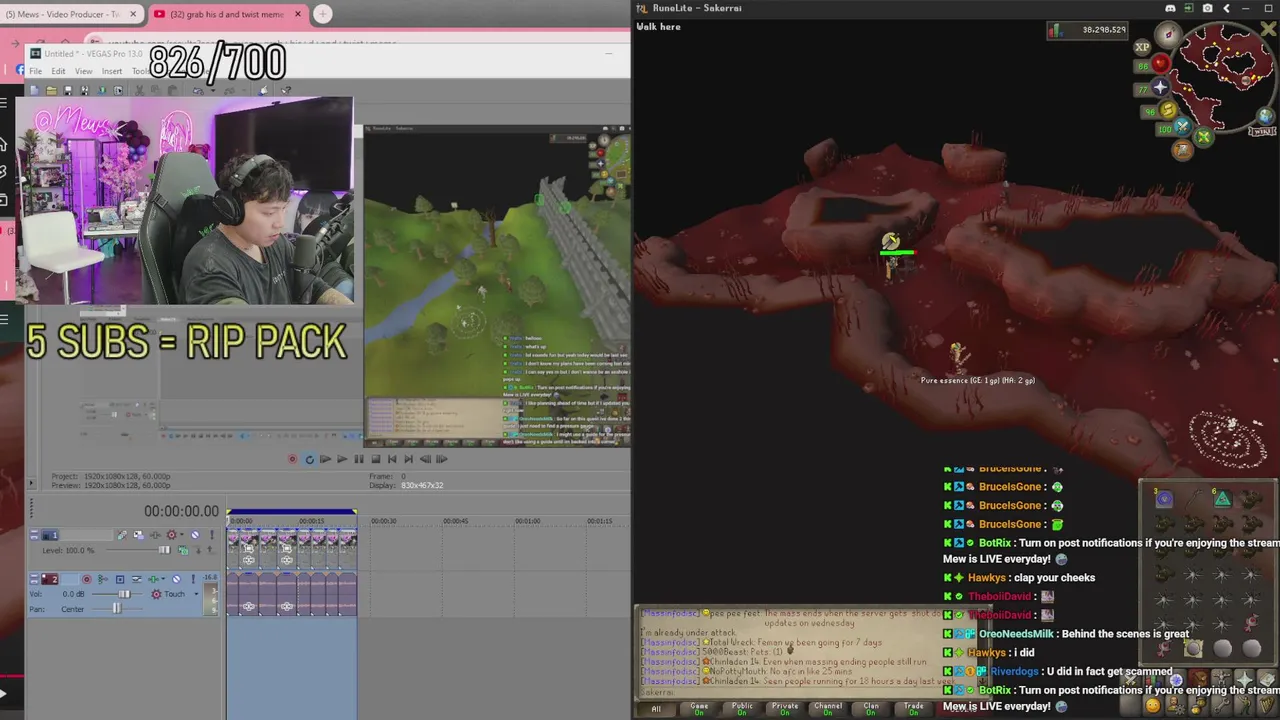This screenshot has width=1280, height=720.
Task: Open the Edit menu in VEGAS
Action: coord(58,71)
